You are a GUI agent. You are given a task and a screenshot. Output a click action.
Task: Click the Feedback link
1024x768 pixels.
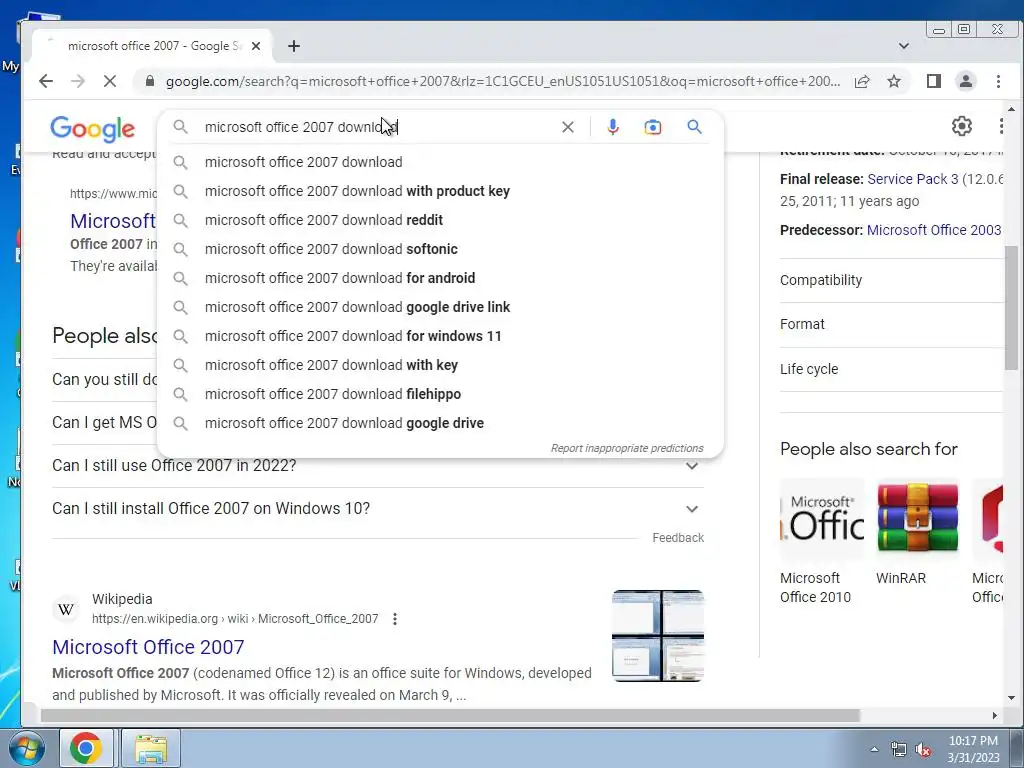678,537
